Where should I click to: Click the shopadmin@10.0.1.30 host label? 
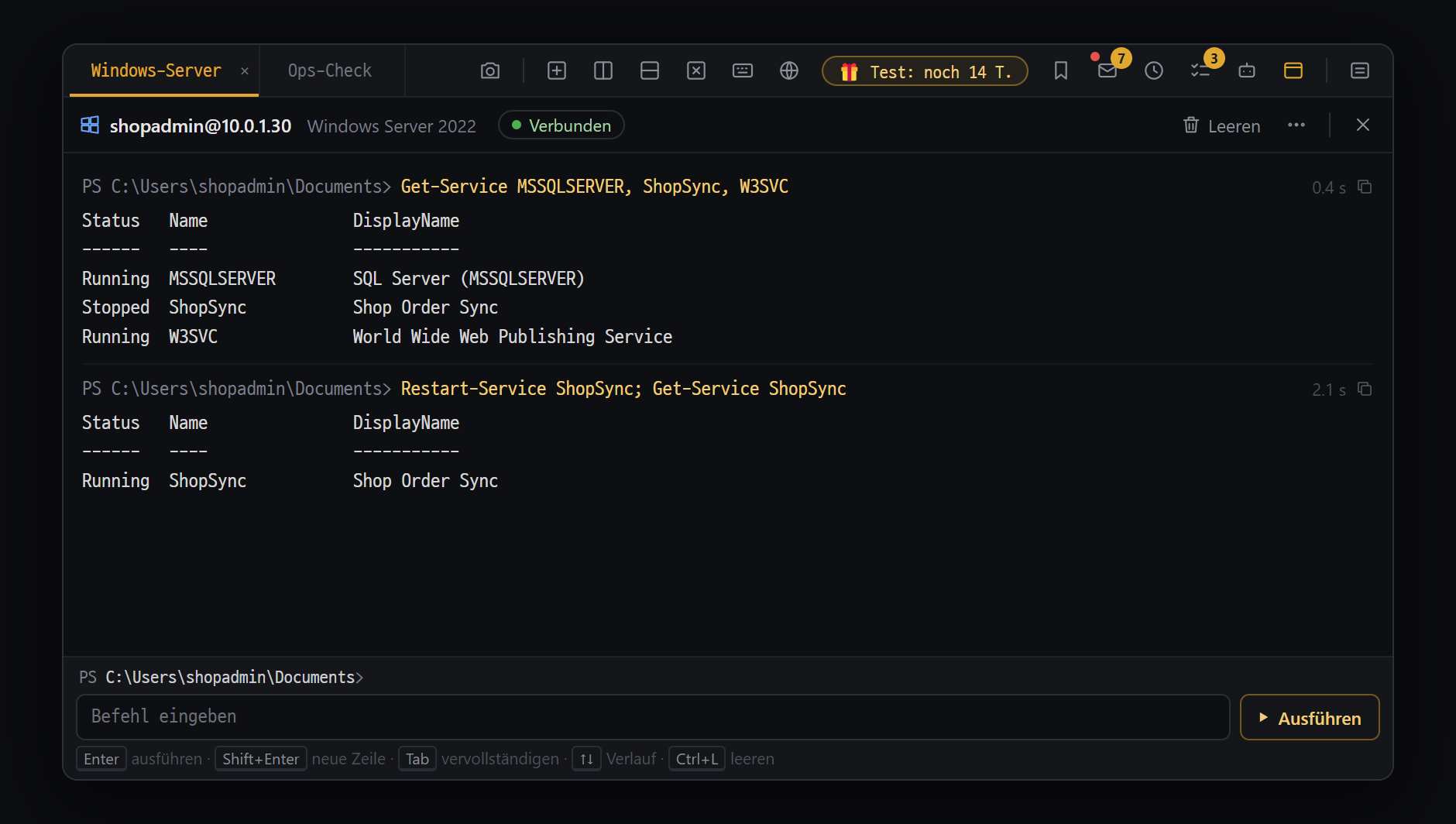click(201, 126)
